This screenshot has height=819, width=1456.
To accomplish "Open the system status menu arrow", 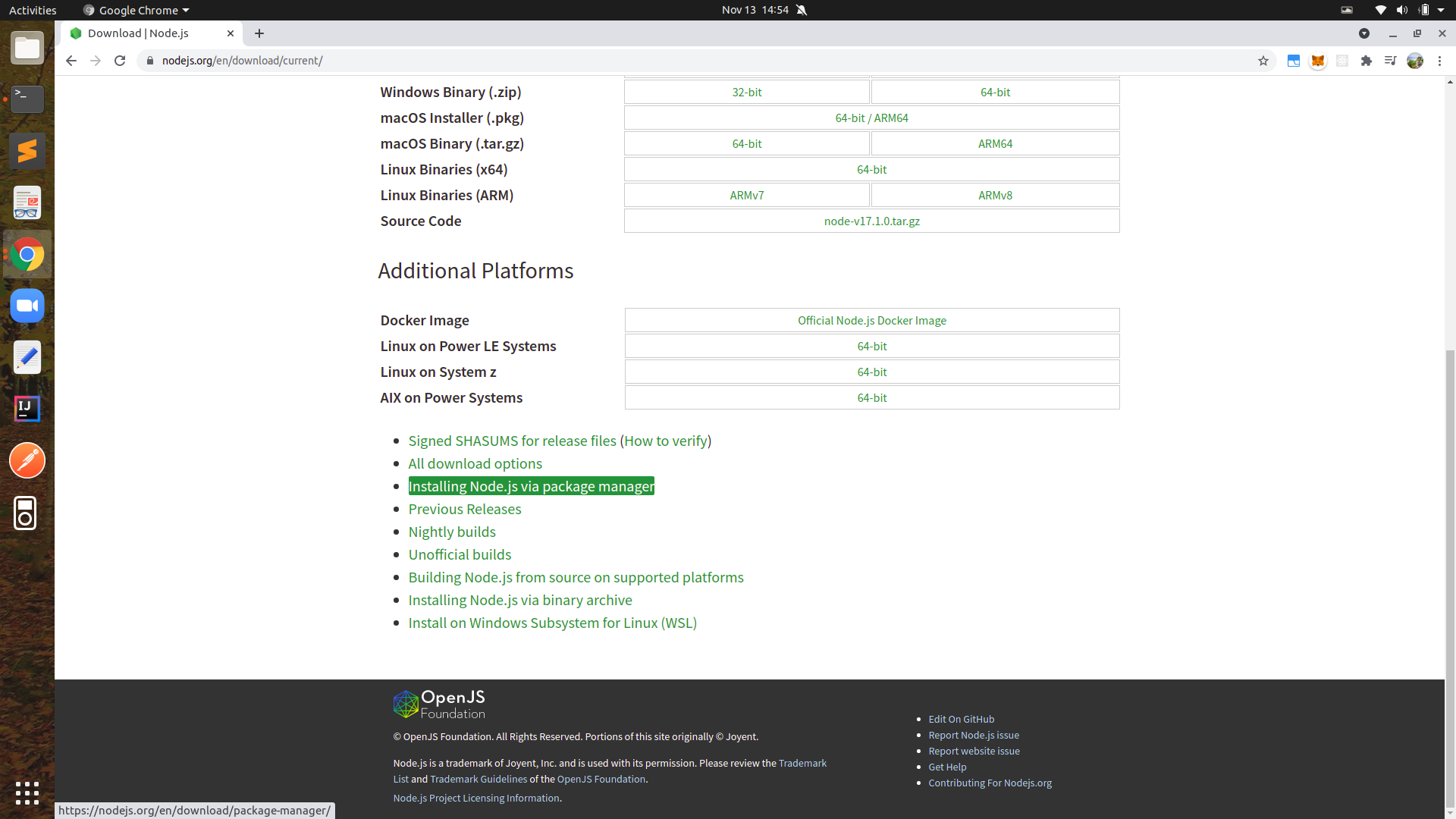I will click(x=1440, y=10).
